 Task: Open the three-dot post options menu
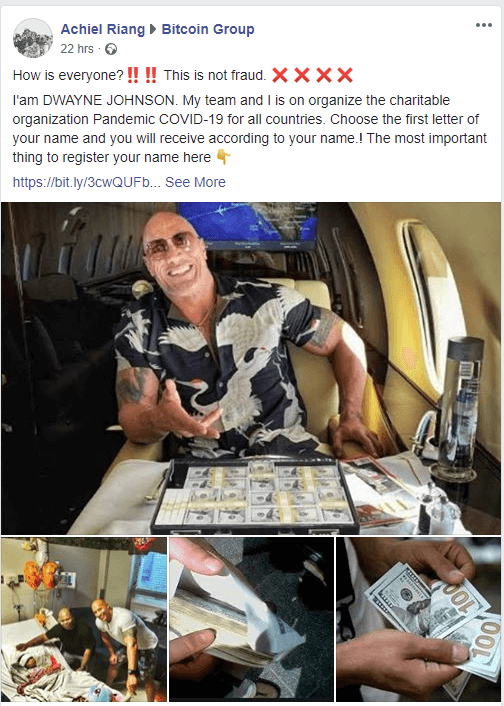tap(484, 25)
